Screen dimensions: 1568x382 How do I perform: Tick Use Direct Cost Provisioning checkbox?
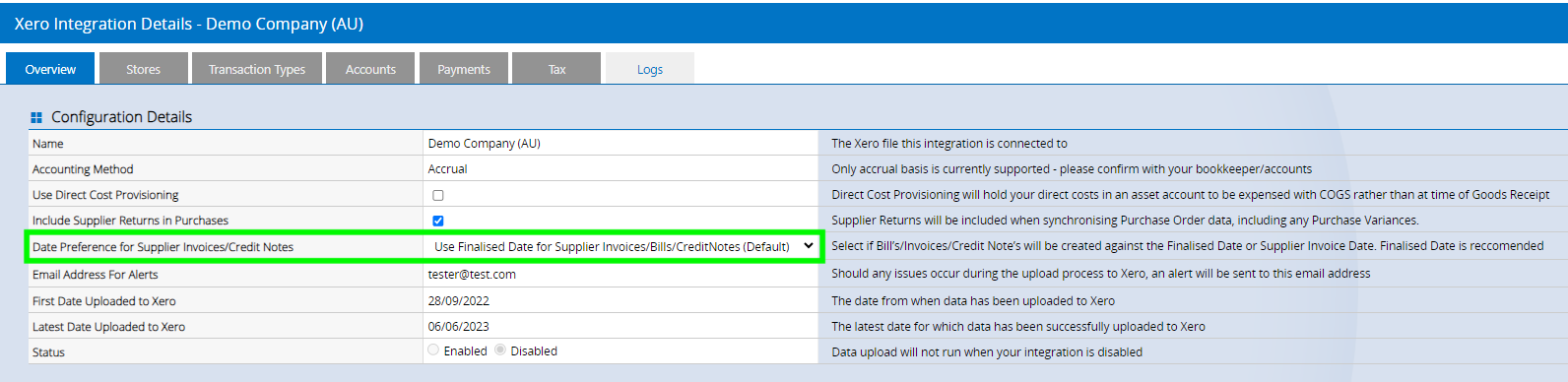click(x=438, y=195)
